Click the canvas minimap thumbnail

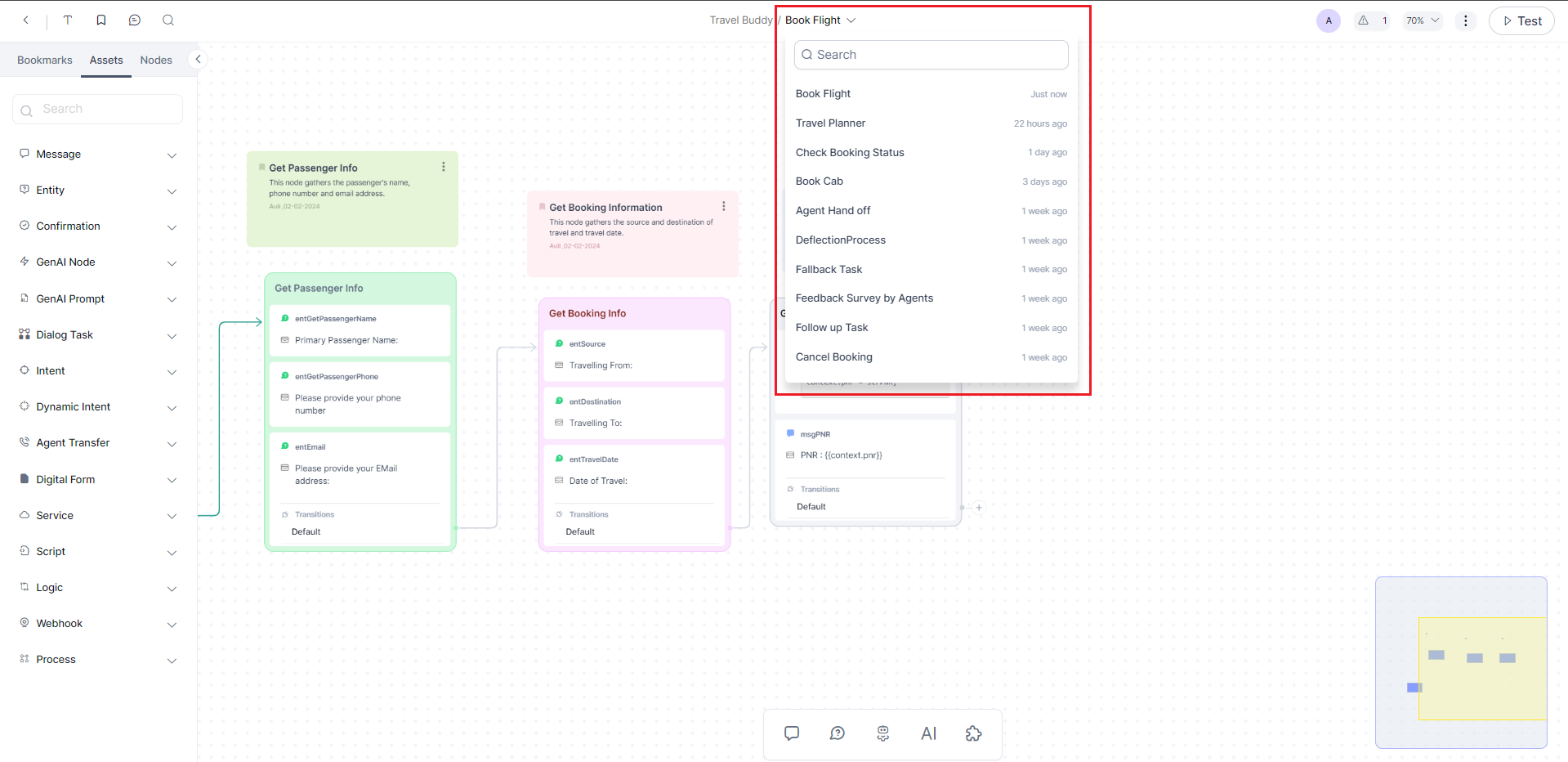pos(1461,662)
